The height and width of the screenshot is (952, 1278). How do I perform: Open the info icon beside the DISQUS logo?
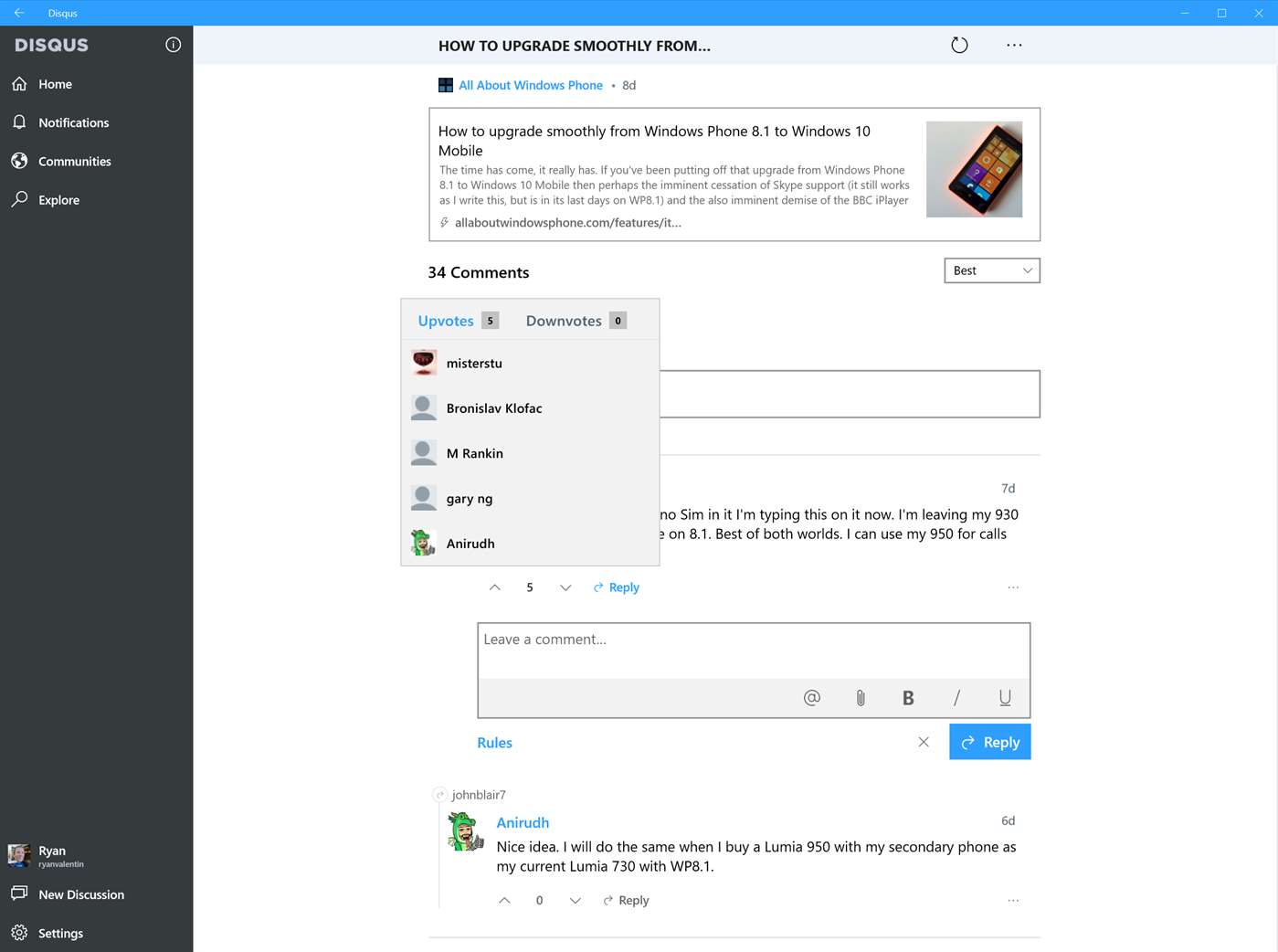click(x=173, y=45)
